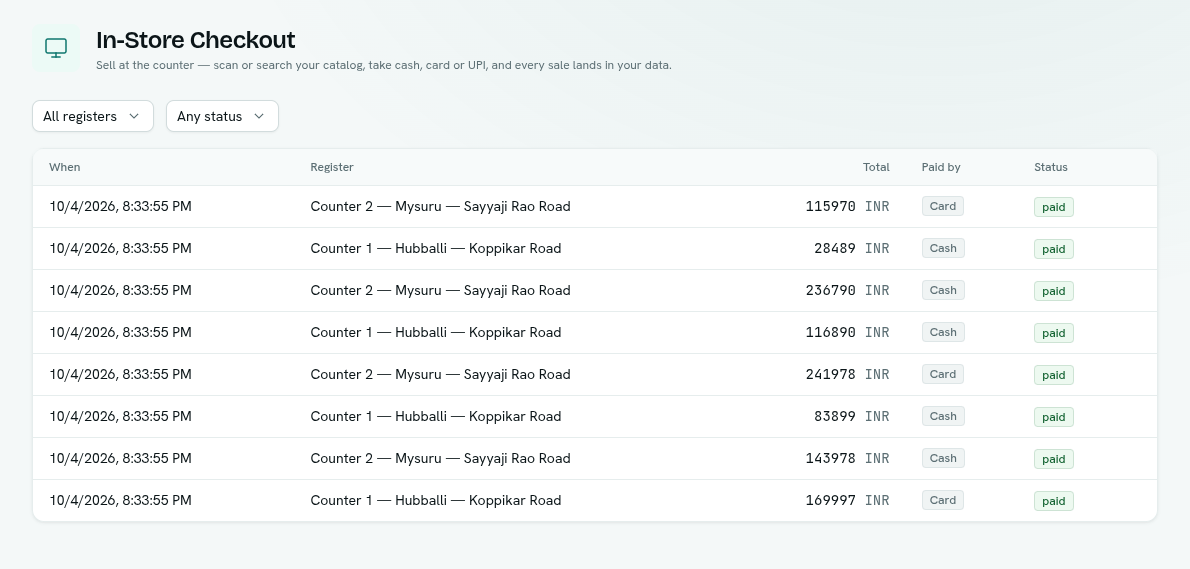The width and height of the screenshot is (1190, 569).
Task: Click the In-Store Checkout page title
Action: pyautogui.click(x=196, y=39)
